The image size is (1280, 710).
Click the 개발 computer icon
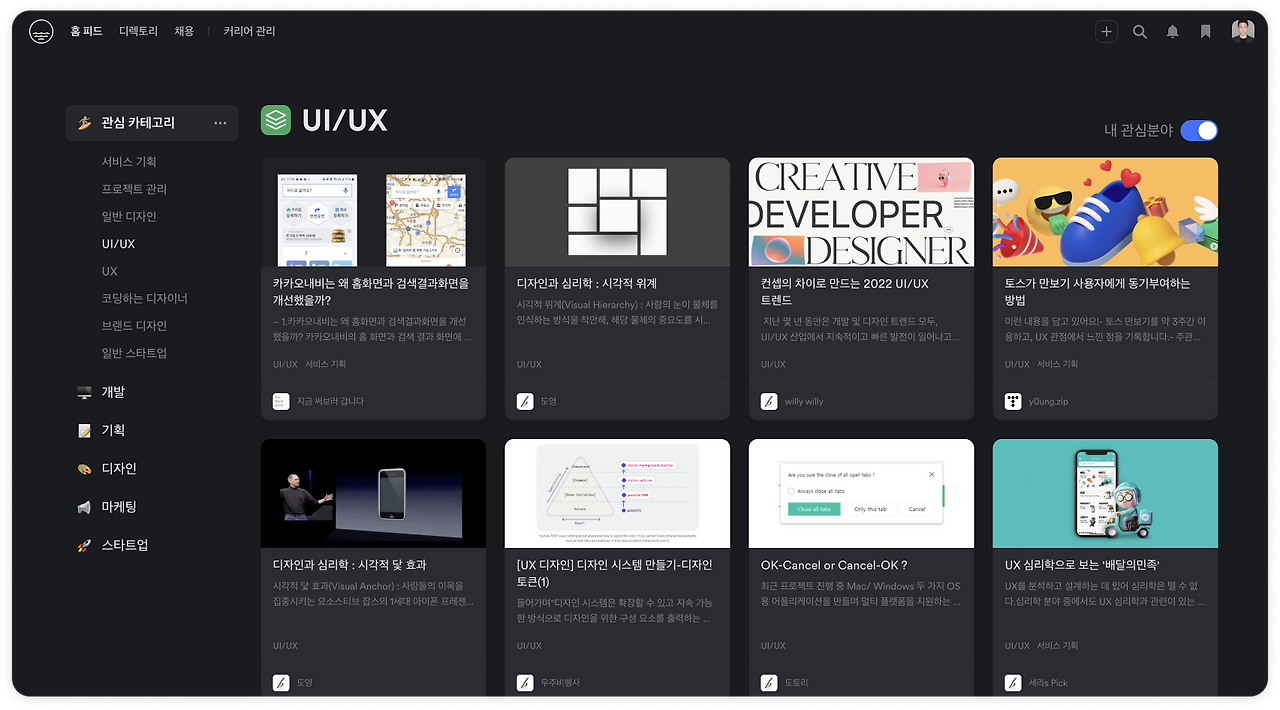click(85, 393)
